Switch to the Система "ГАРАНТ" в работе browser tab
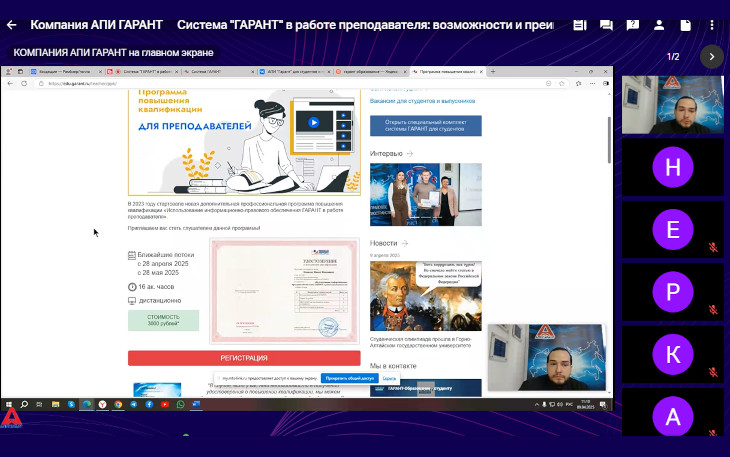 pos(142,72)
